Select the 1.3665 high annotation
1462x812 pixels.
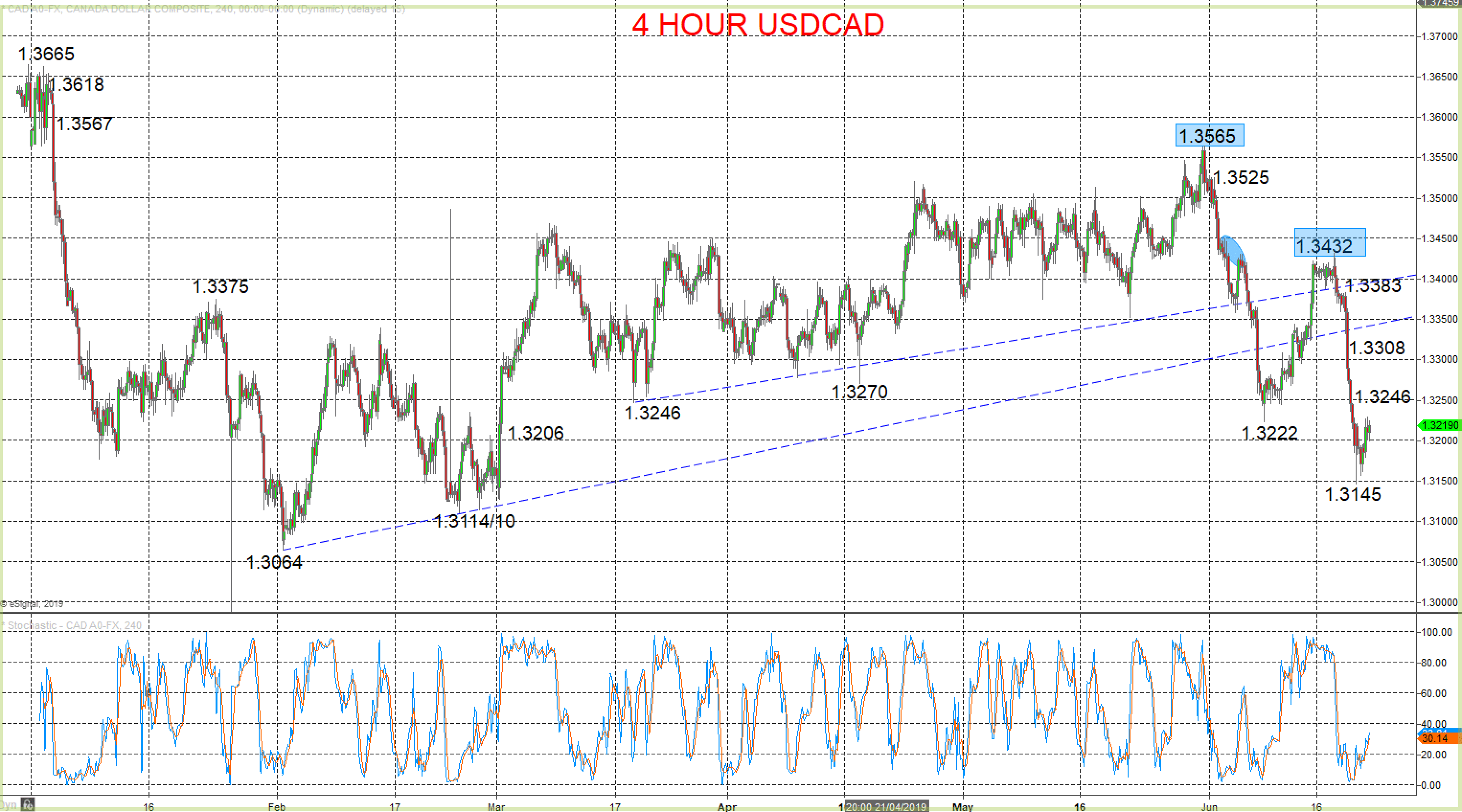tap(46, 54)
